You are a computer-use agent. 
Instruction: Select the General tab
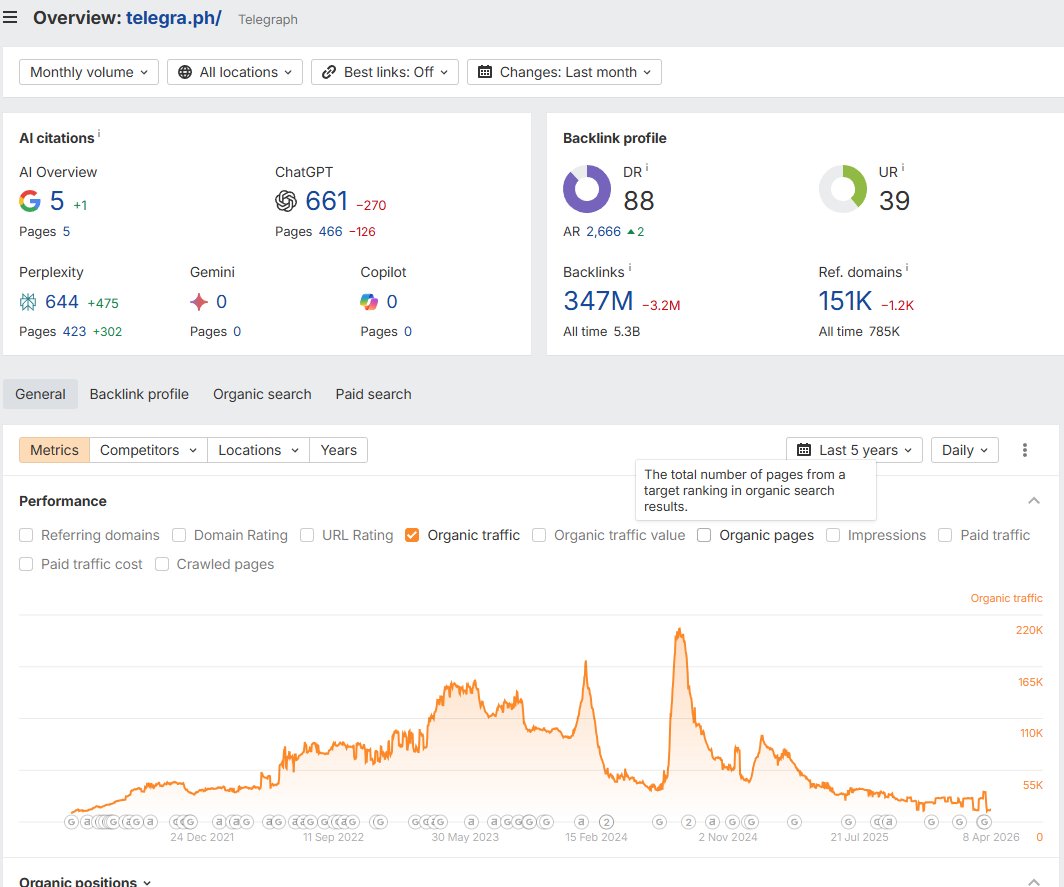[x=41, y=394]
